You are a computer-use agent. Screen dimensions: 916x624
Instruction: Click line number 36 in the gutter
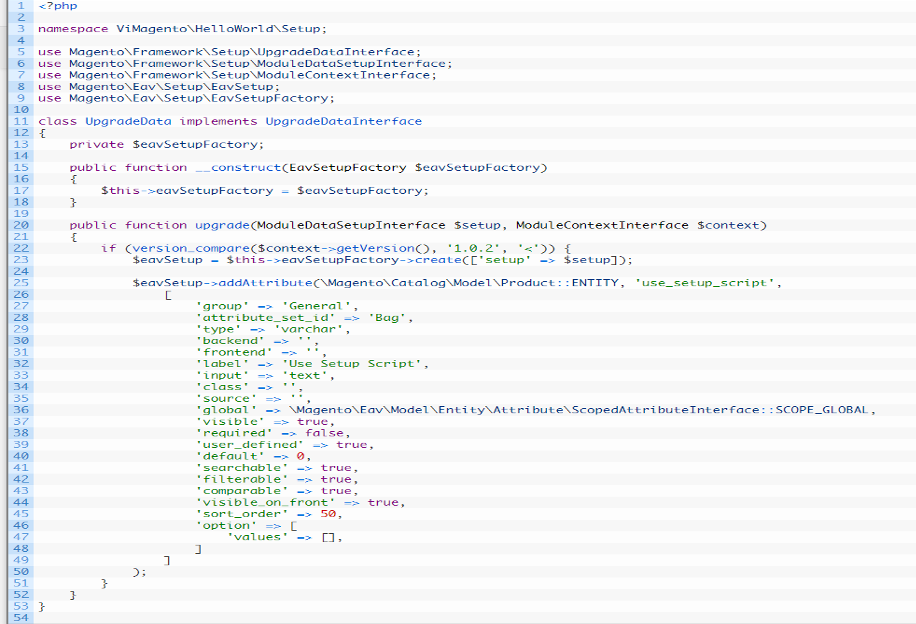click(x=21, y=410)
